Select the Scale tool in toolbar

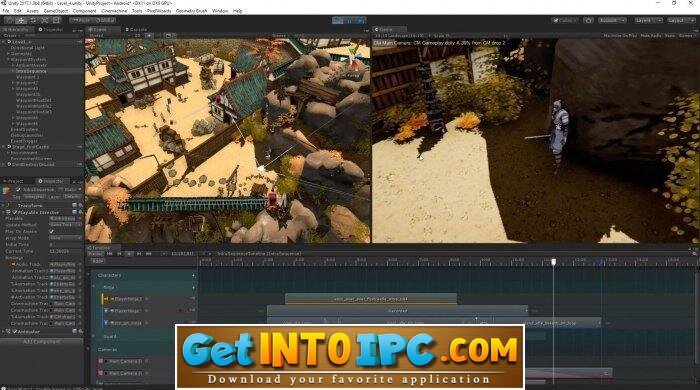(x=45, y=20)
